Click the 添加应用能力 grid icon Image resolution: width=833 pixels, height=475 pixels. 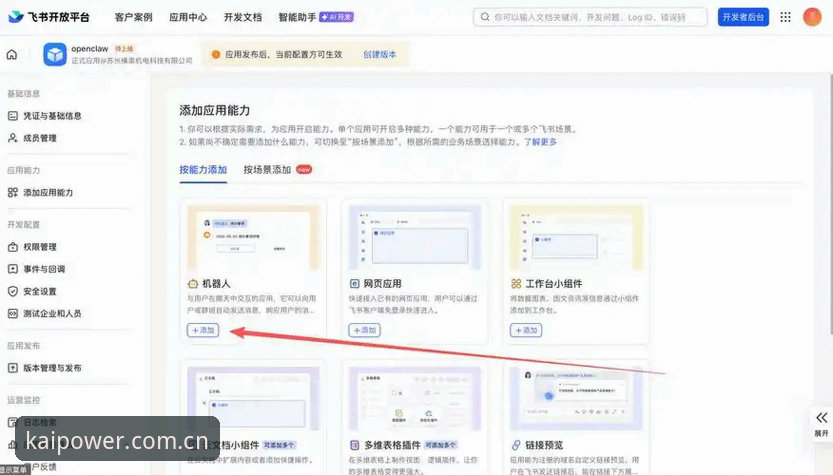coord(13,192)
